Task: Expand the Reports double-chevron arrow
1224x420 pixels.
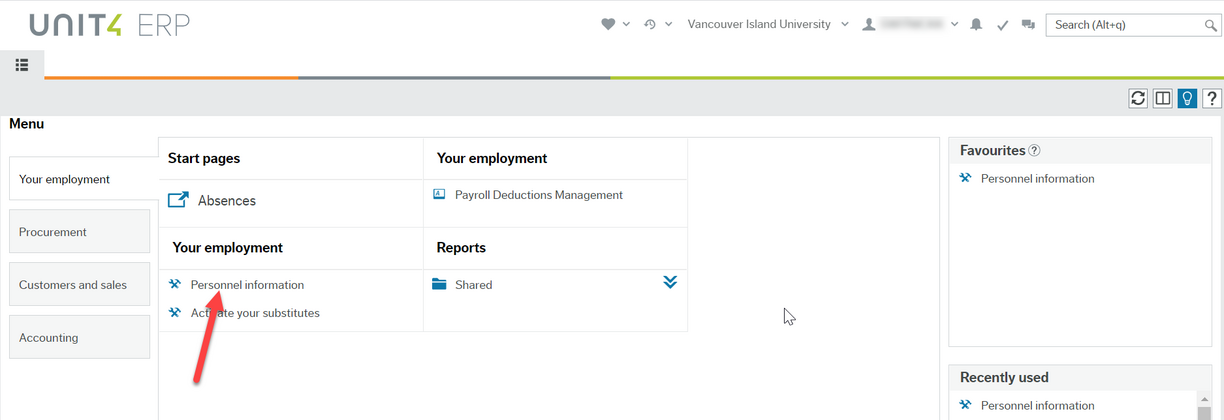Action: point(670,282)
